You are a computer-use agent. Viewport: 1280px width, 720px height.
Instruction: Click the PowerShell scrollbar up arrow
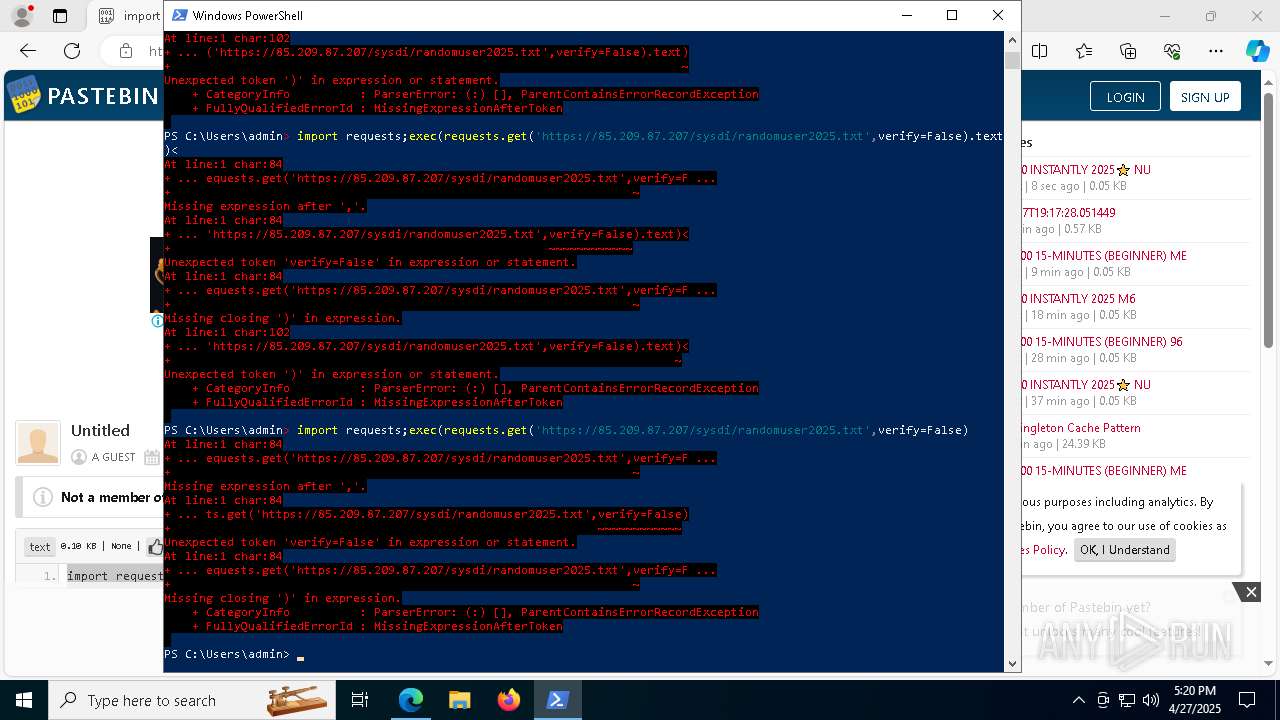tap(1012, 40)
